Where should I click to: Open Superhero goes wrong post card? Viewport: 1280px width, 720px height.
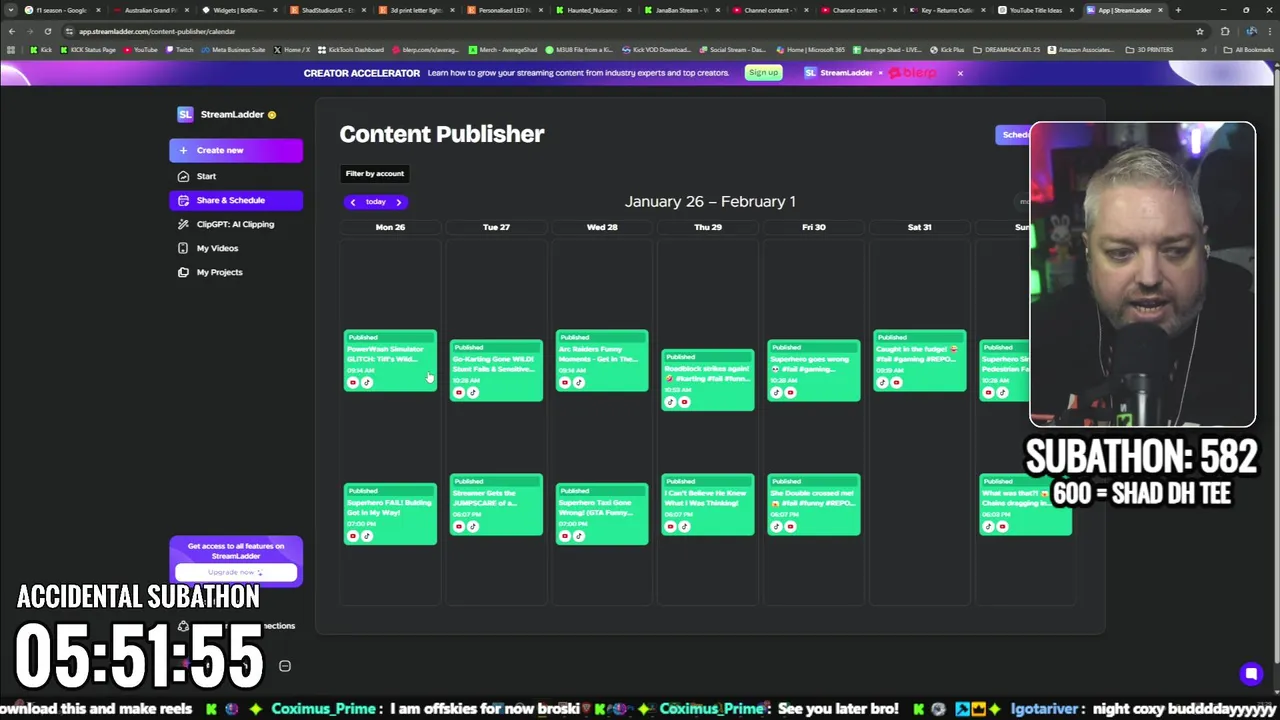click(x=814, y=370)
